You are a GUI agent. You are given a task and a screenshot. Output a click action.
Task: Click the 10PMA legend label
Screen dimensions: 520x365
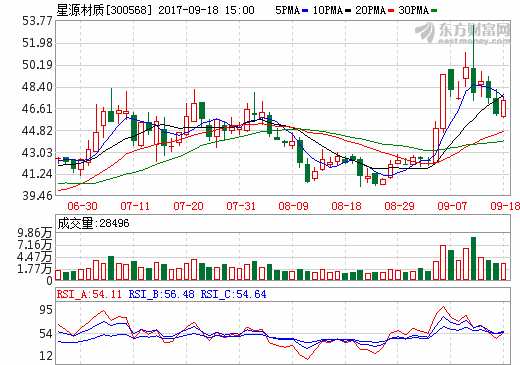pos(328,10)
